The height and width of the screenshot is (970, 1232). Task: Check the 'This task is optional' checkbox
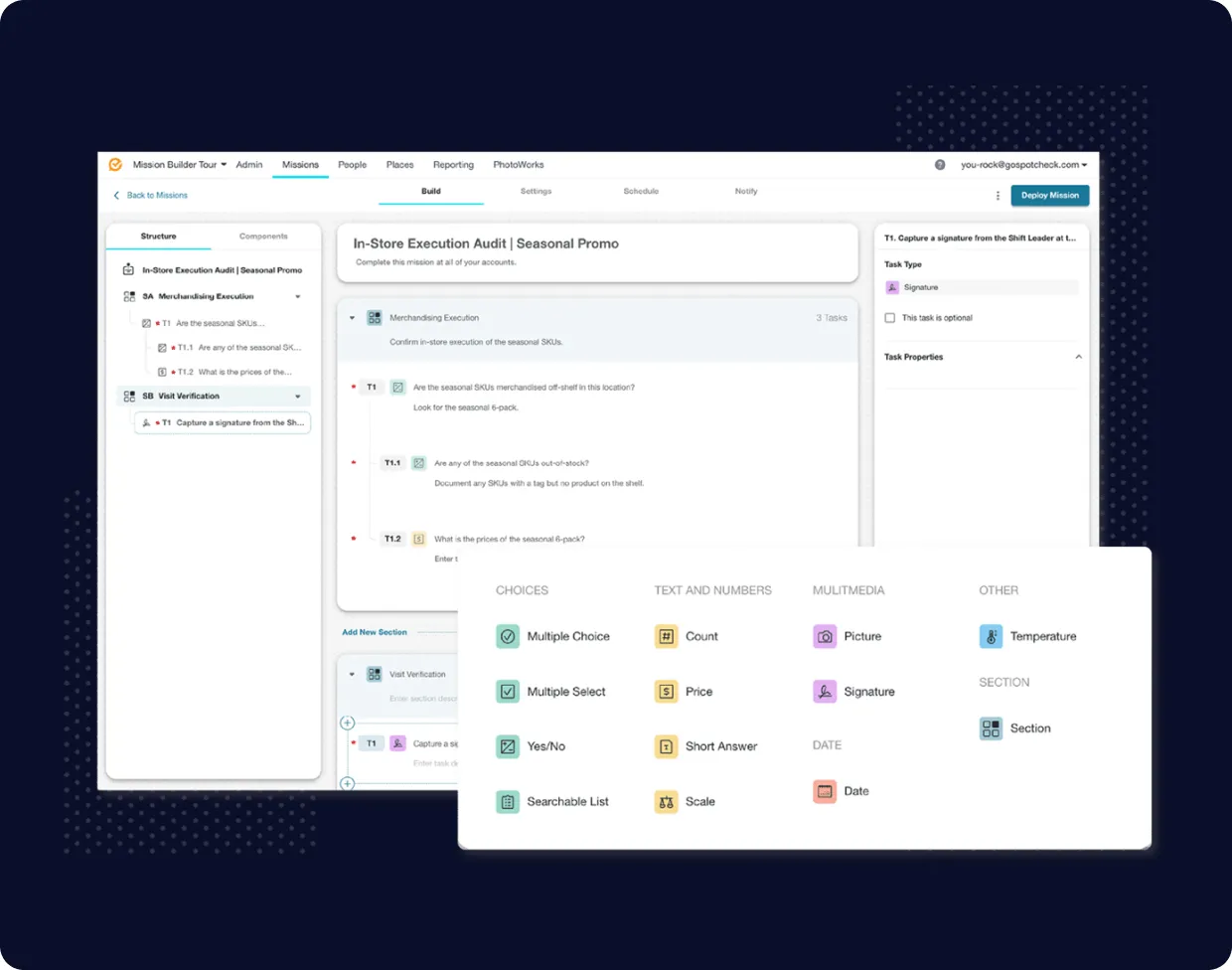(889, 317)
